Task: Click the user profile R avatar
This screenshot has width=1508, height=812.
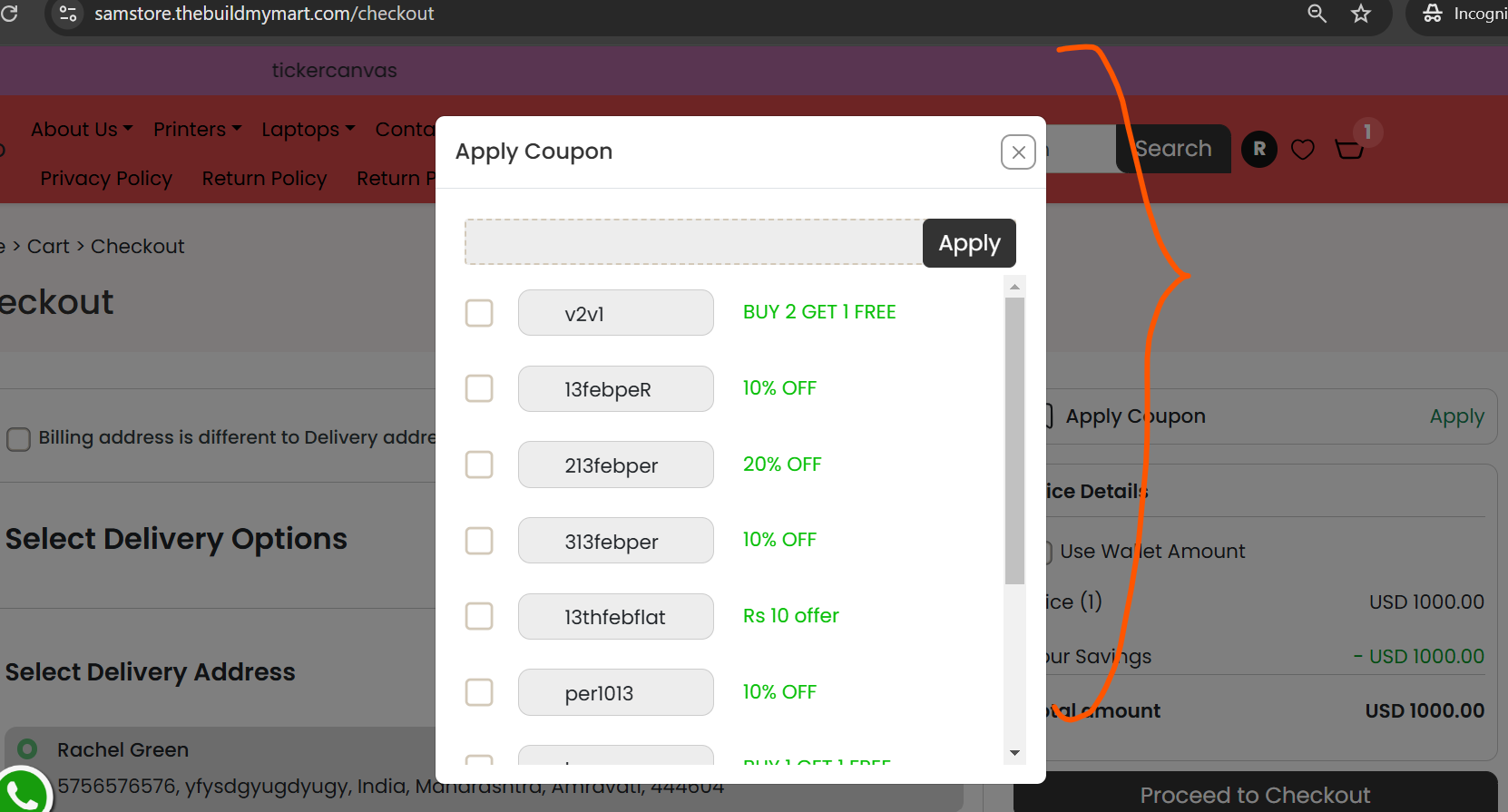Action: pyautogui.click(x=1259, y=149)
